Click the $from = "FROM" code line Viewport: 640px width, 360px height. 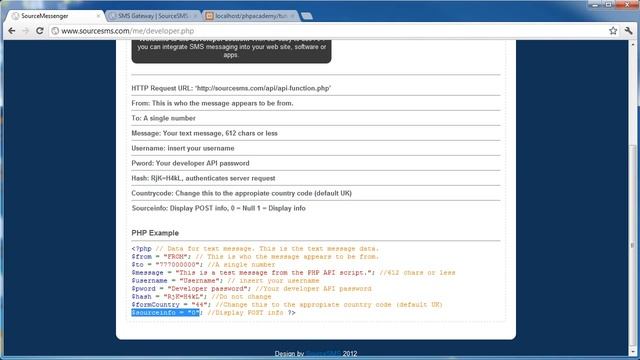(255, 257)
